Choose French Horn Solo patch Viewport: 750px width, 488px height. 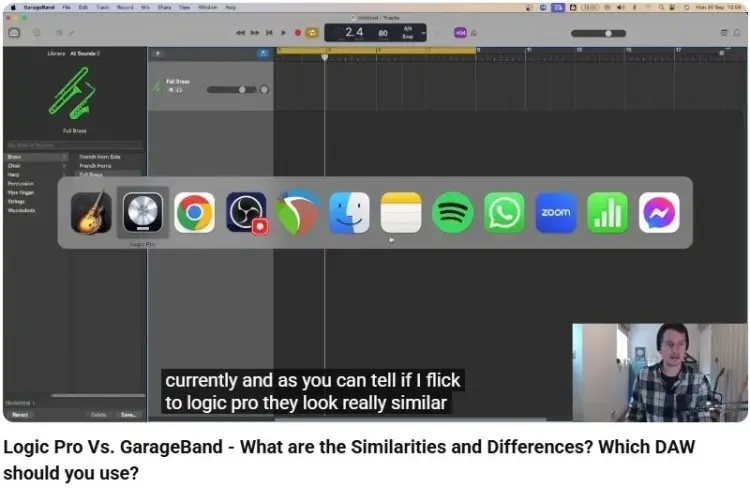tap(100, 157)
